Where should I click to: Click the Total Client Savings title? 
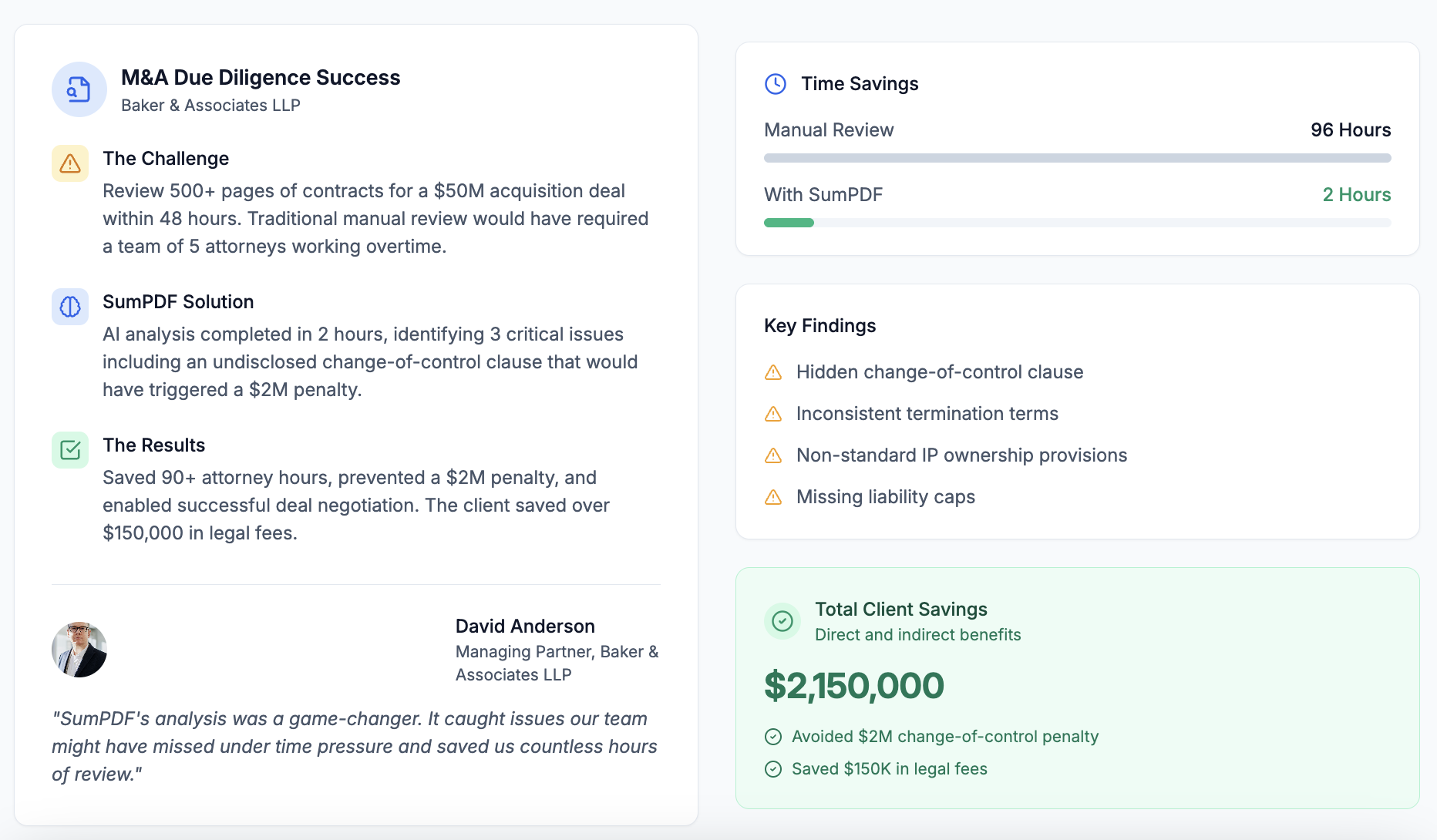[x=901, y=610]
